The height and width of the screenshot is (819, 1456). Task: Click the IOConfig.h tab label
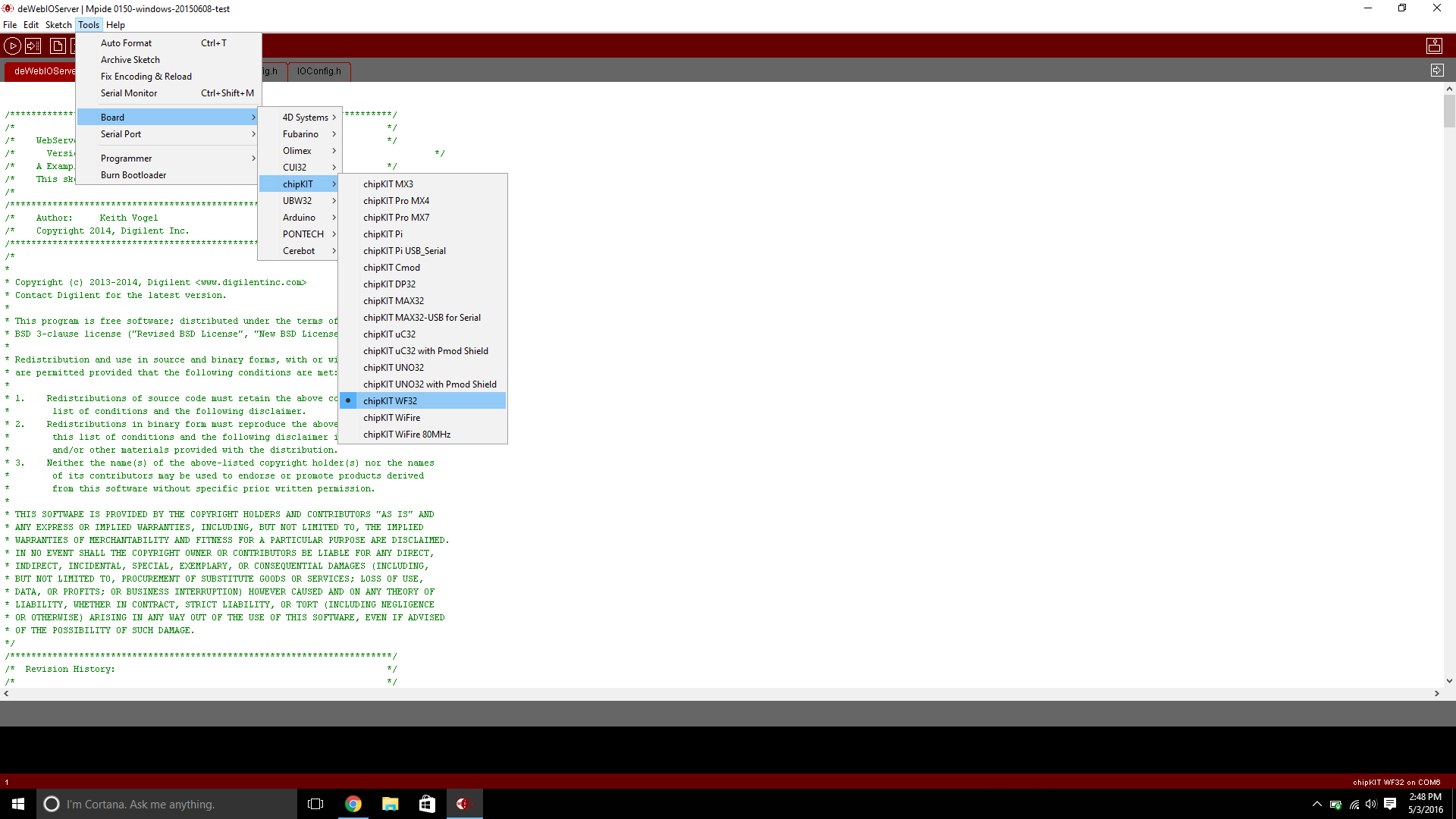[x=318, y=70]
